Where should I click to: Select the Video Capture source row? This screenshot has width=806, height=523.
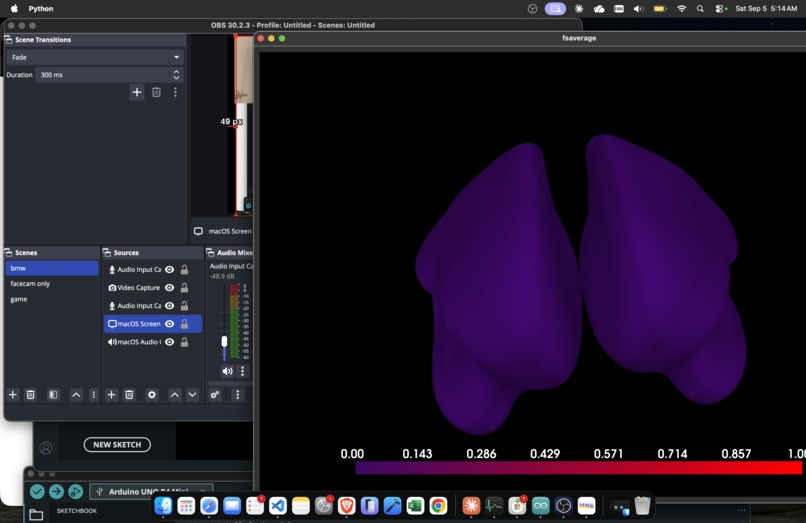[x=153, y=288]
